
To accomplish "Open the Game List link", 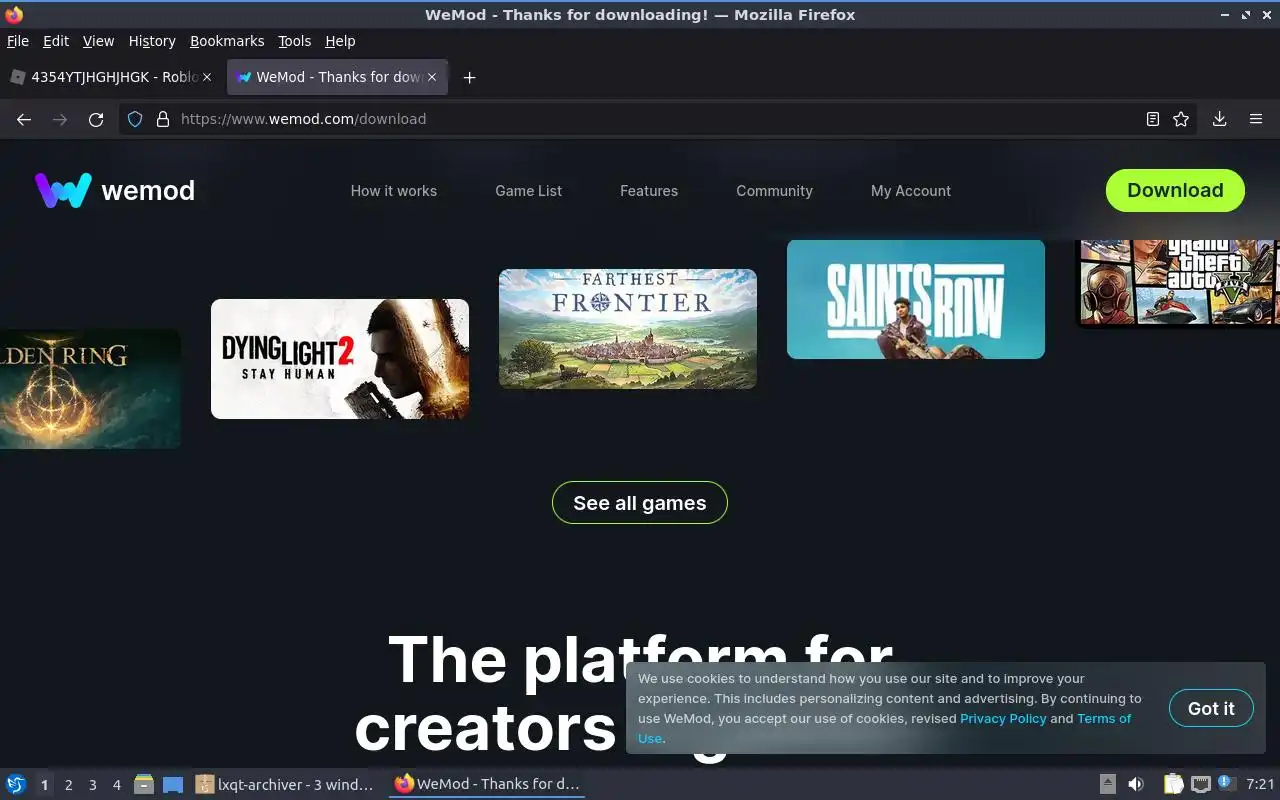I will point(529,191).
